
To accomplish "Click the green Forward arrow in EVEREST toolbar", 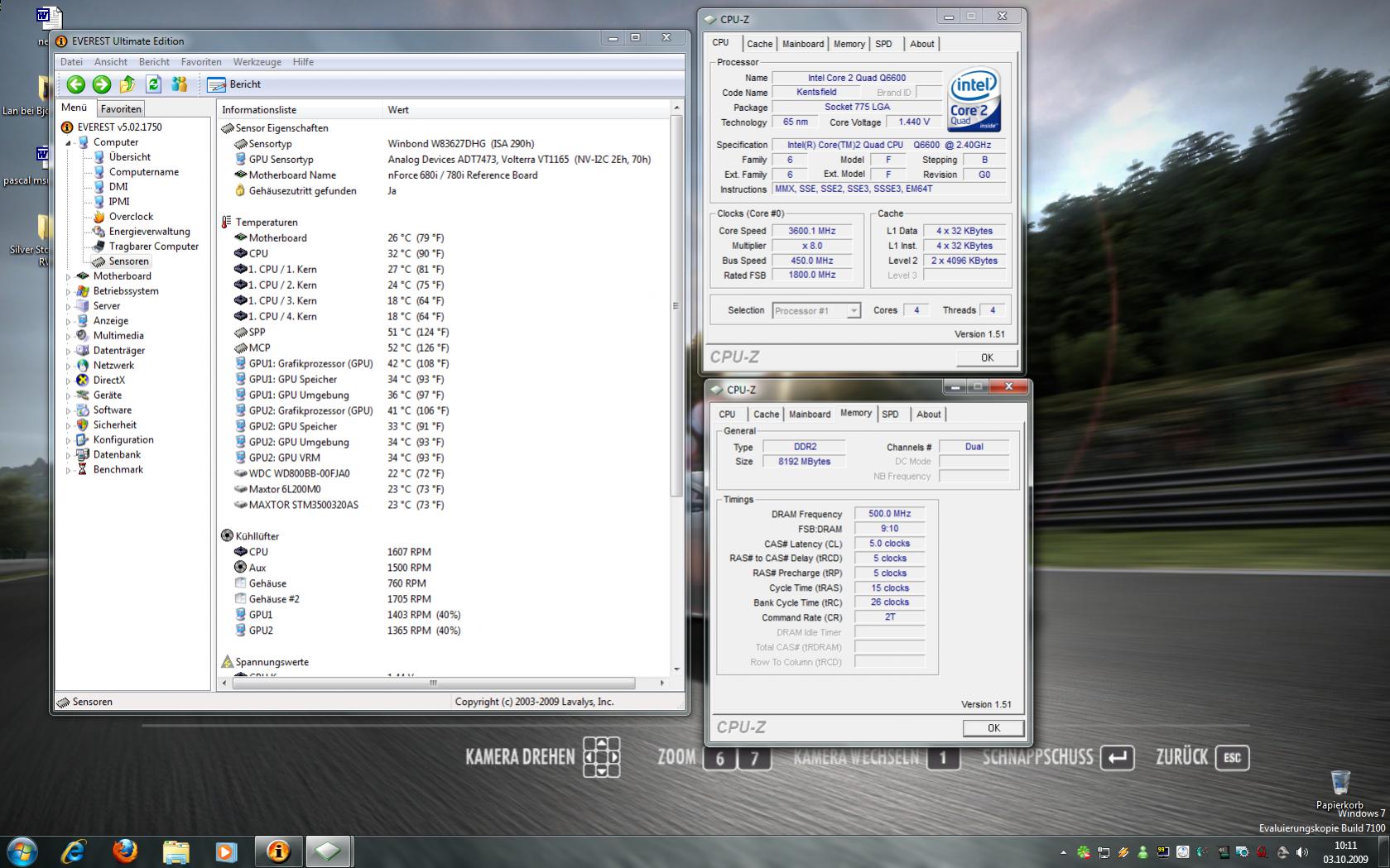I will tap(102, 84).
